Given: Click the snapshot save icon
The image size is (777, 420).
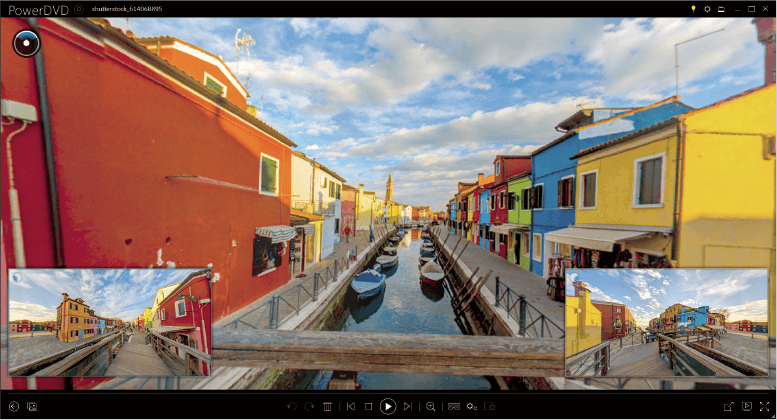Looking at the screenshot, I should pos(32,406).
